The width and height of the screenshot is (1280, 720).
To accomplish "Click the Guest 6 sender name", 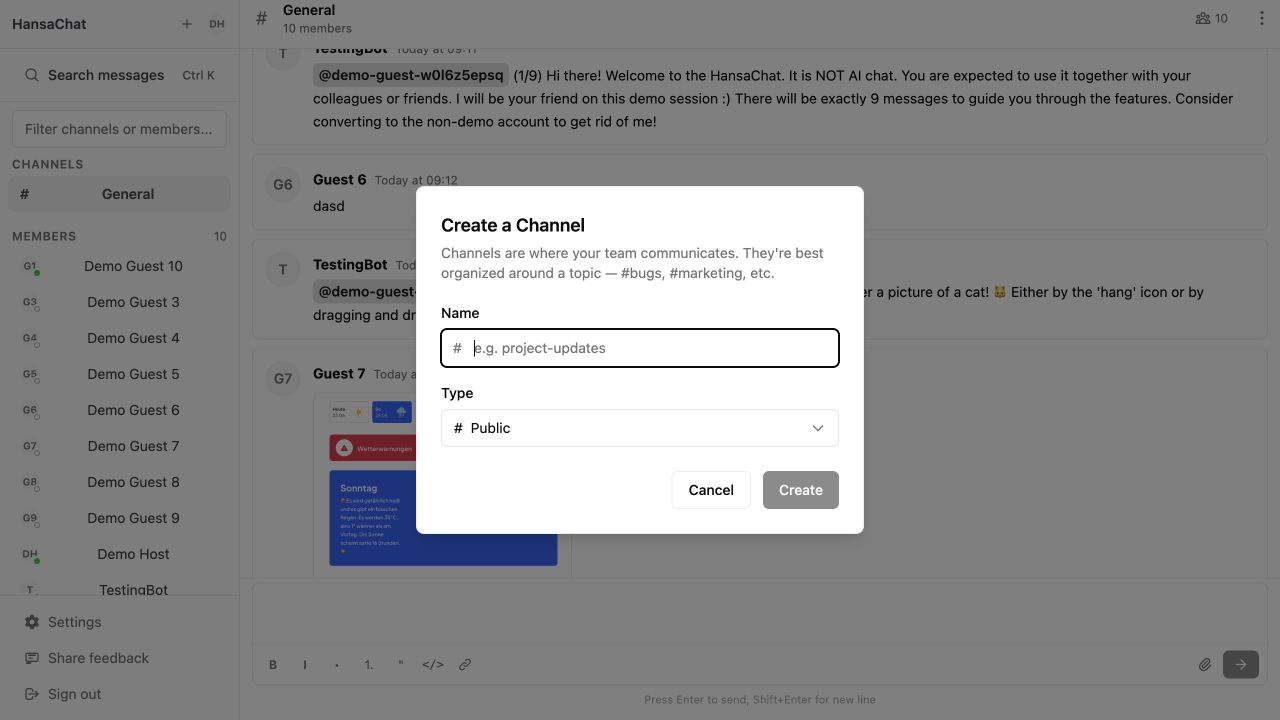I will 340,180.
